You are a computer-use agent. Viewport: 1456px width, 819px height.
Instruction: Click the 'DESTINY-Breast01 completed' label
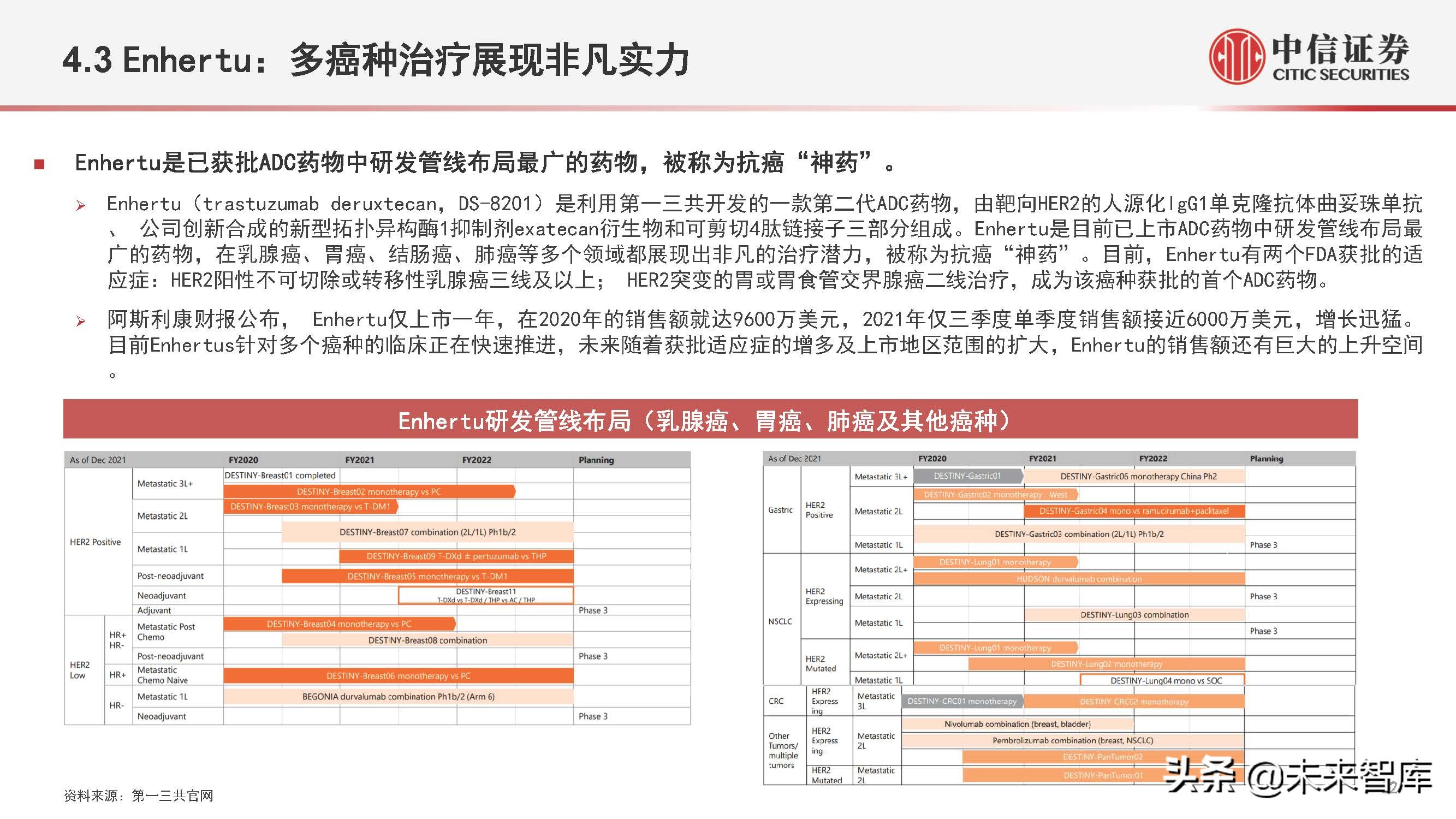[x=280, y=476]
